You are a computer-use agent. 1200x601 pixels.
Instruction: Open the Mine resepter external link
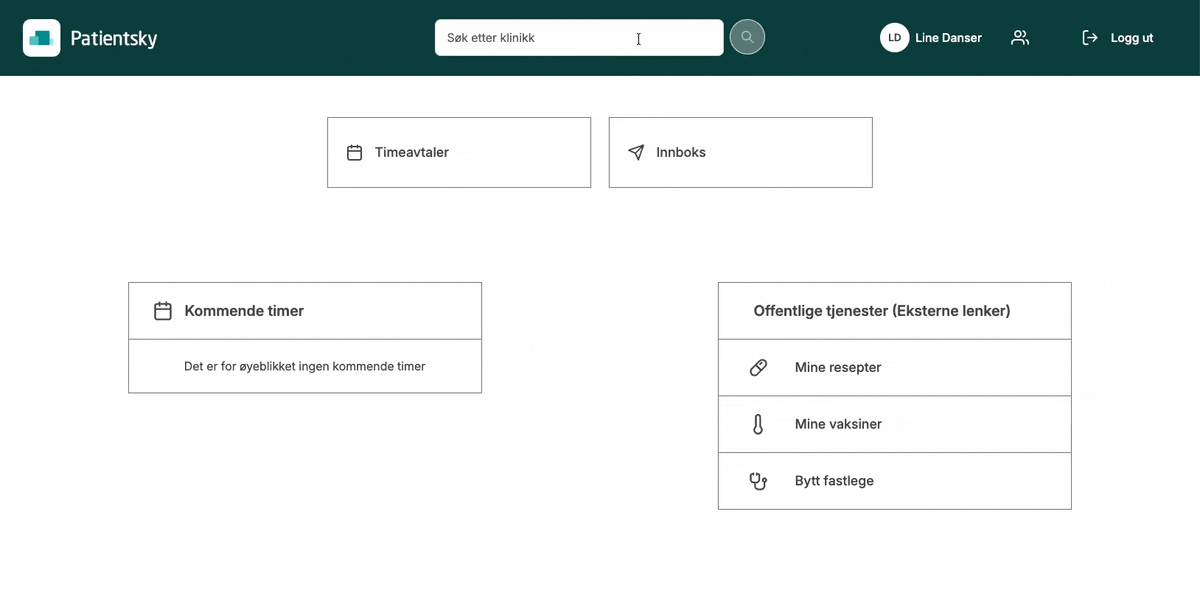tap(838, 368)
